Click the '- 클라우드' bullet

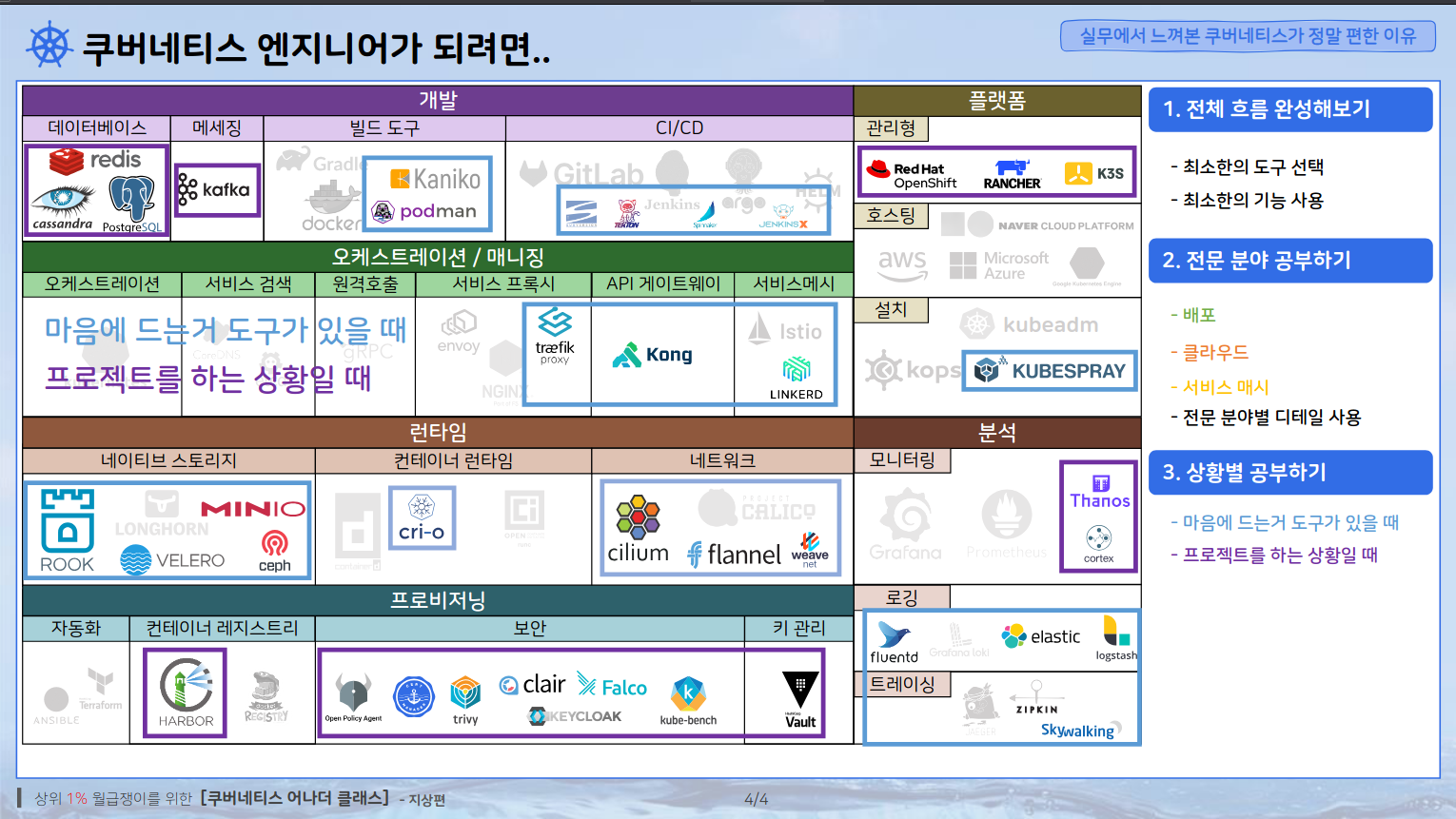[1210, 352]
